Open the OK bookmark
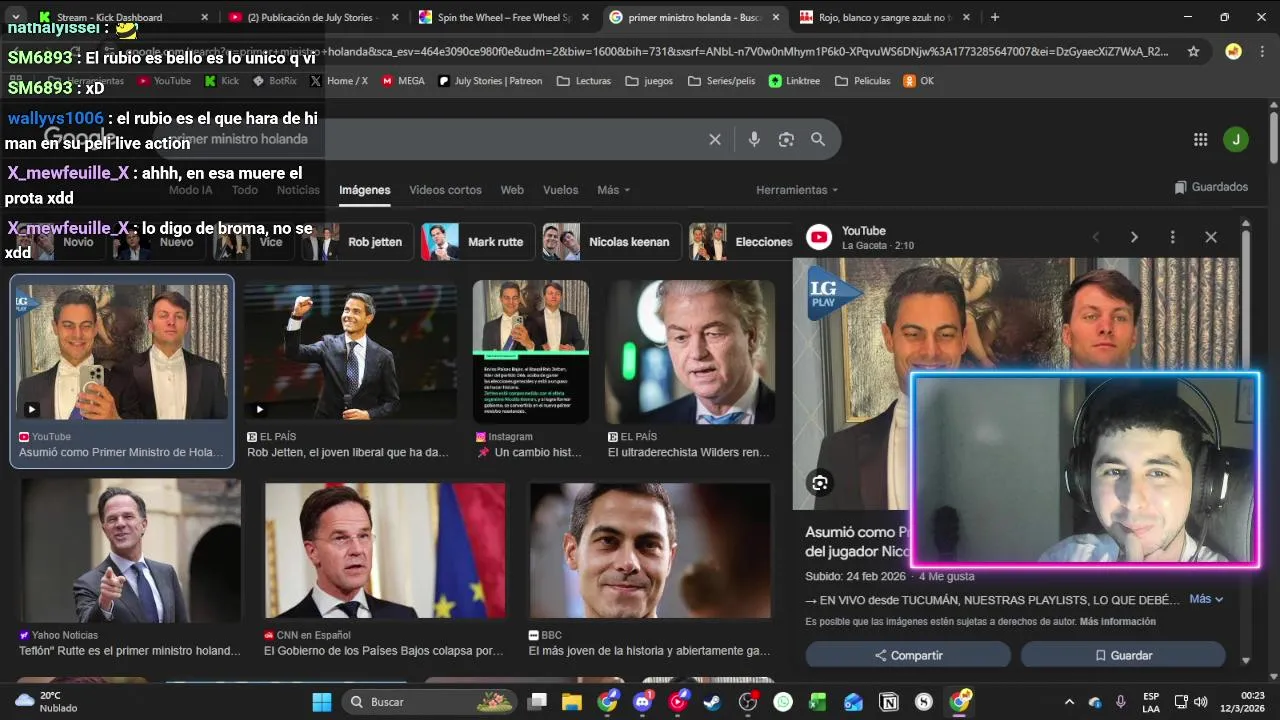The height and width of the screenshot is (720, 1280). [x=918, y=81]
